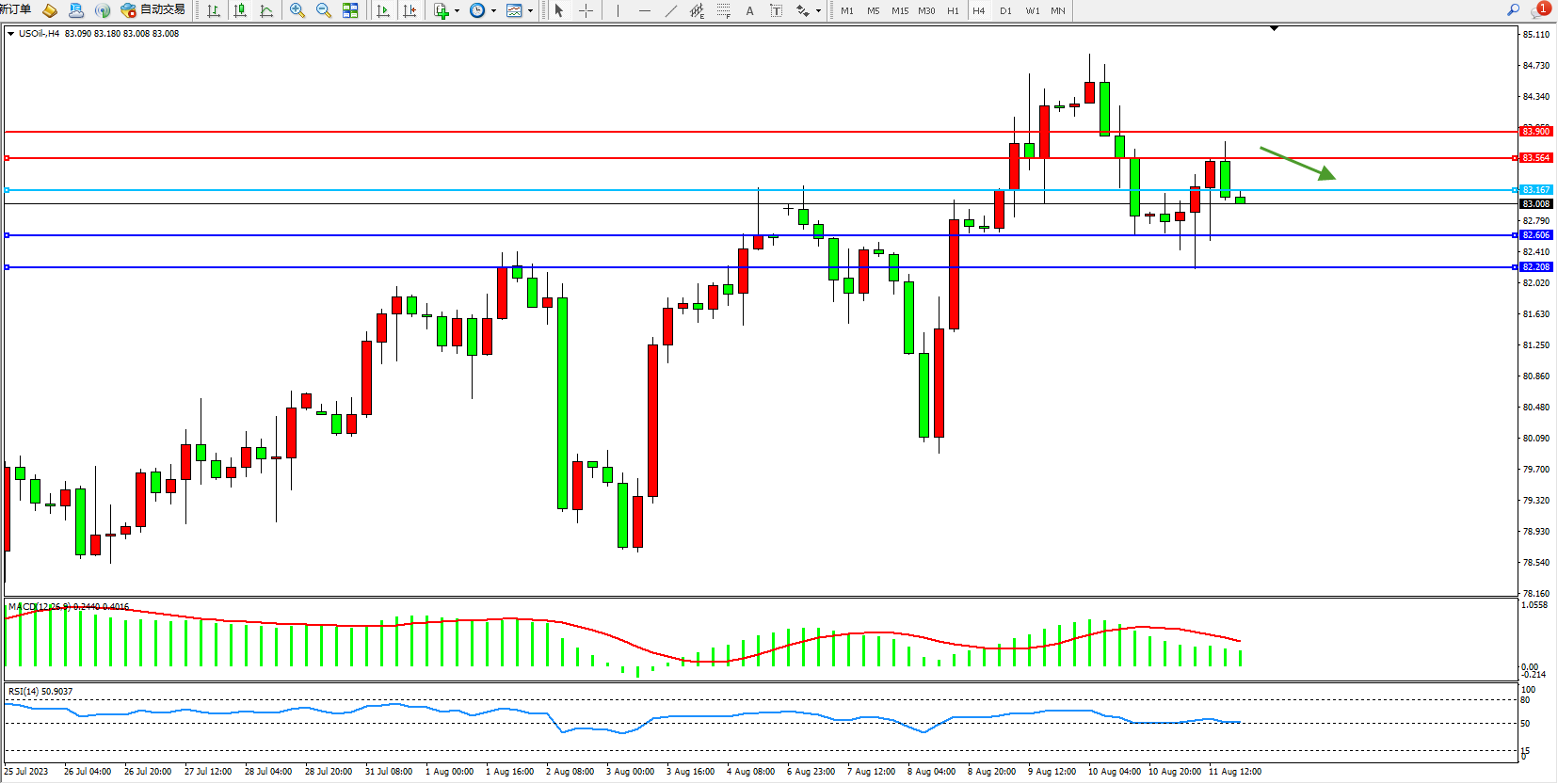Click the zoom in magnifier icon
This screenshot has width=1558, height=784.
click(297, 10)
